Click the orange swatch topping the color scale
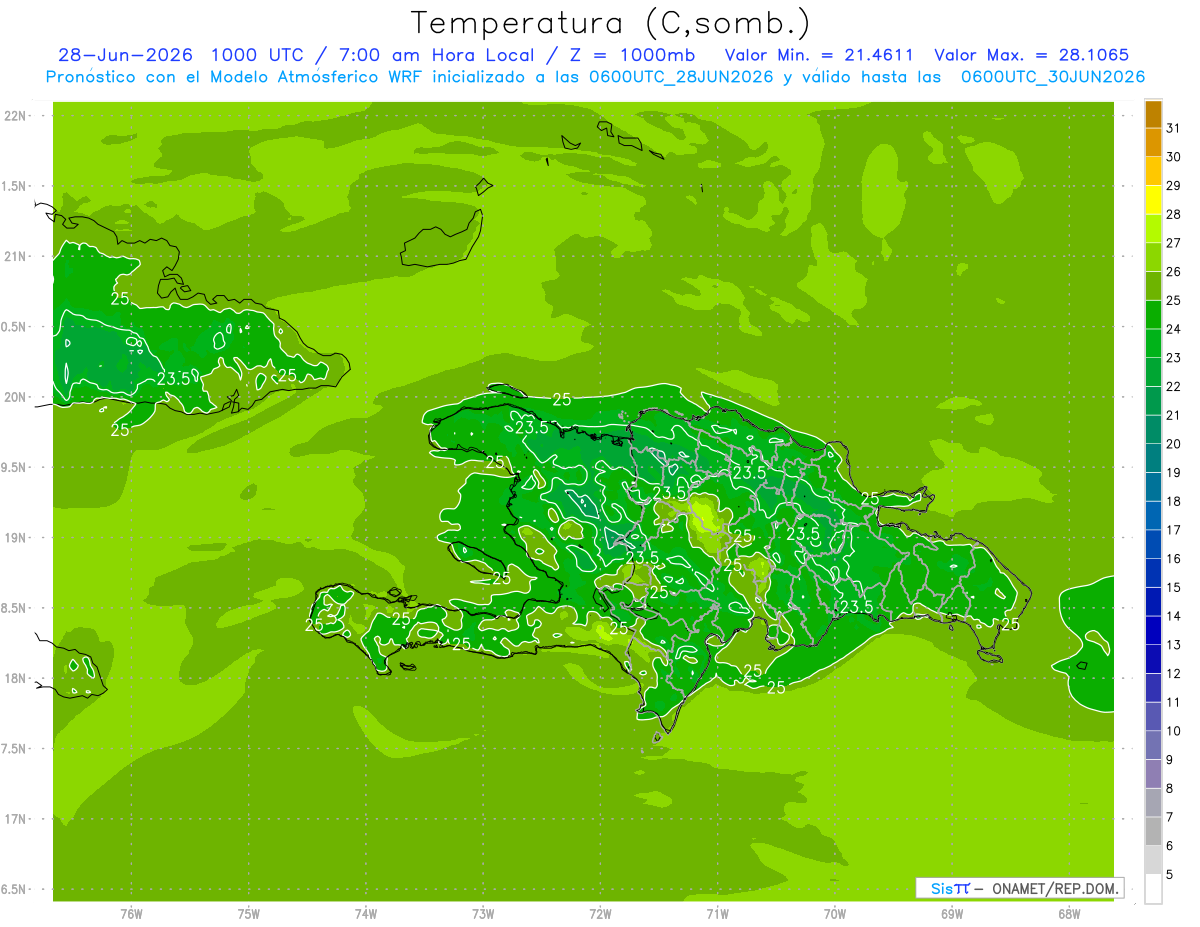Screen dimensions: 1200x927 pyautogui.click(x=1154, y=114)
